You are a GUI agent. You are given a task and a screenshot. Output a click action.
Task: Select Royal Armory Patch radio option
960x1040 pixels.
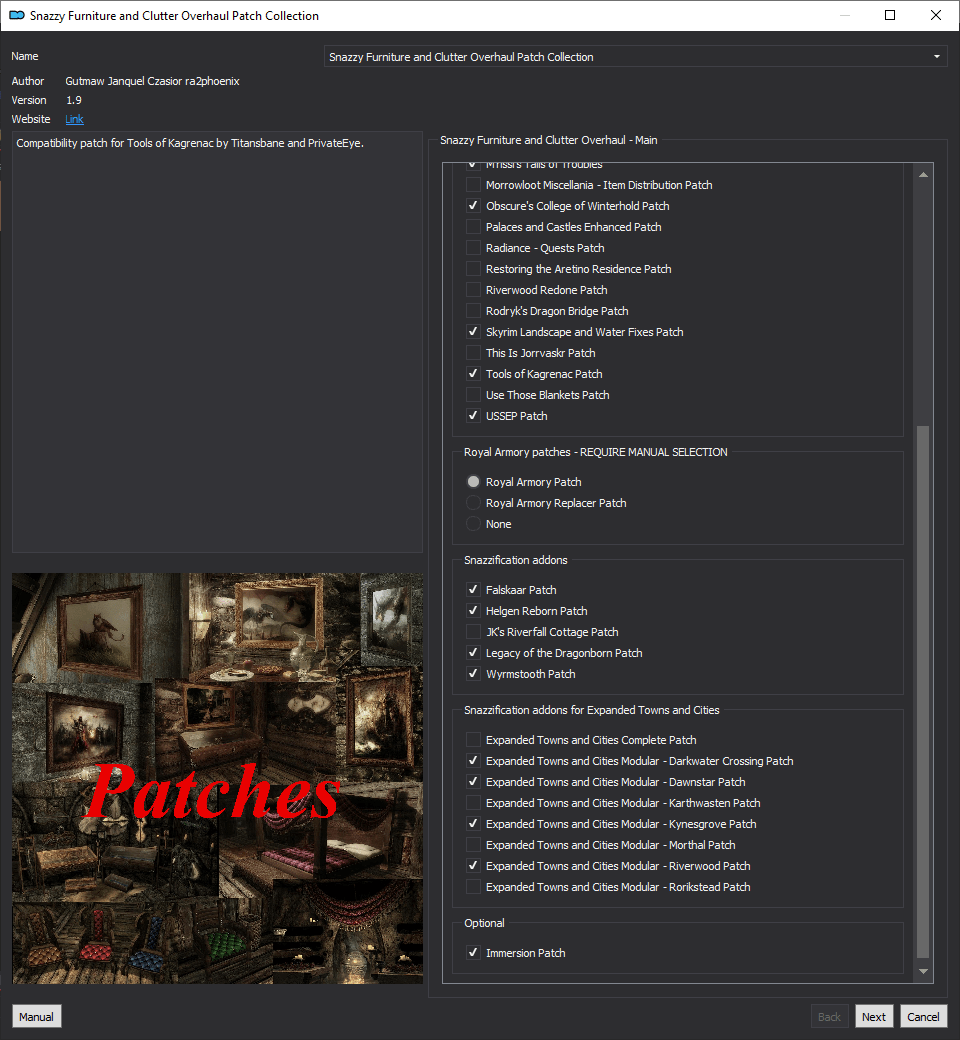tap(473, 482)
